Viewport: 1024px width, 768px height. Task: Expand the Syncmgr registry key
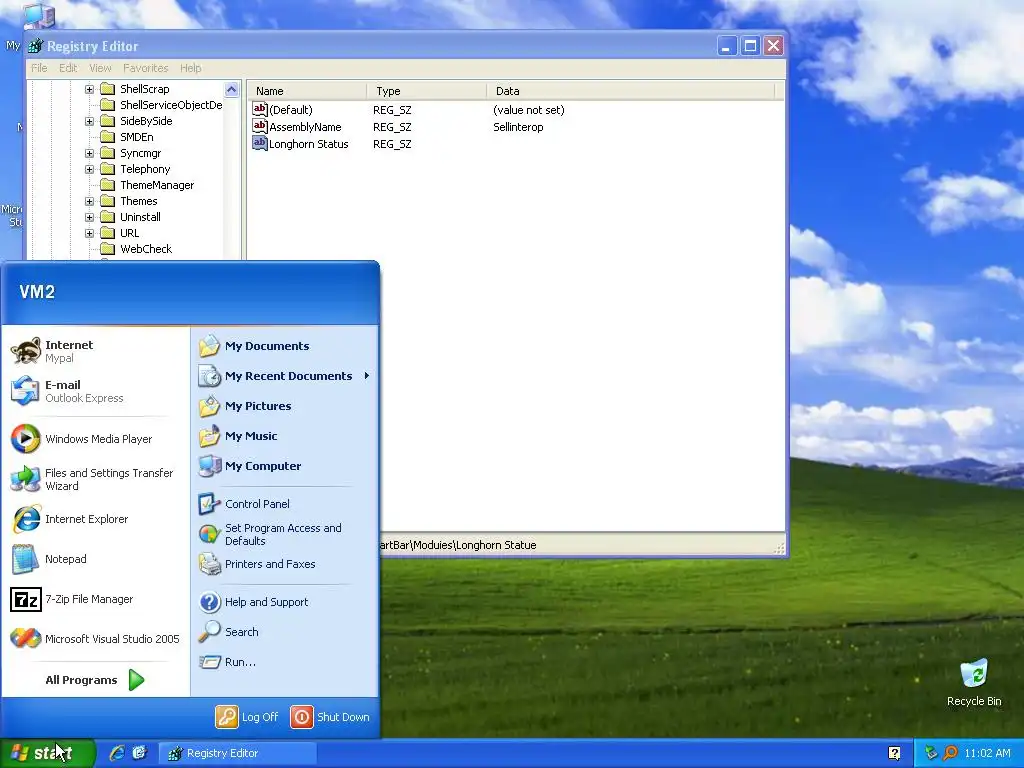(x=89, y=153)
